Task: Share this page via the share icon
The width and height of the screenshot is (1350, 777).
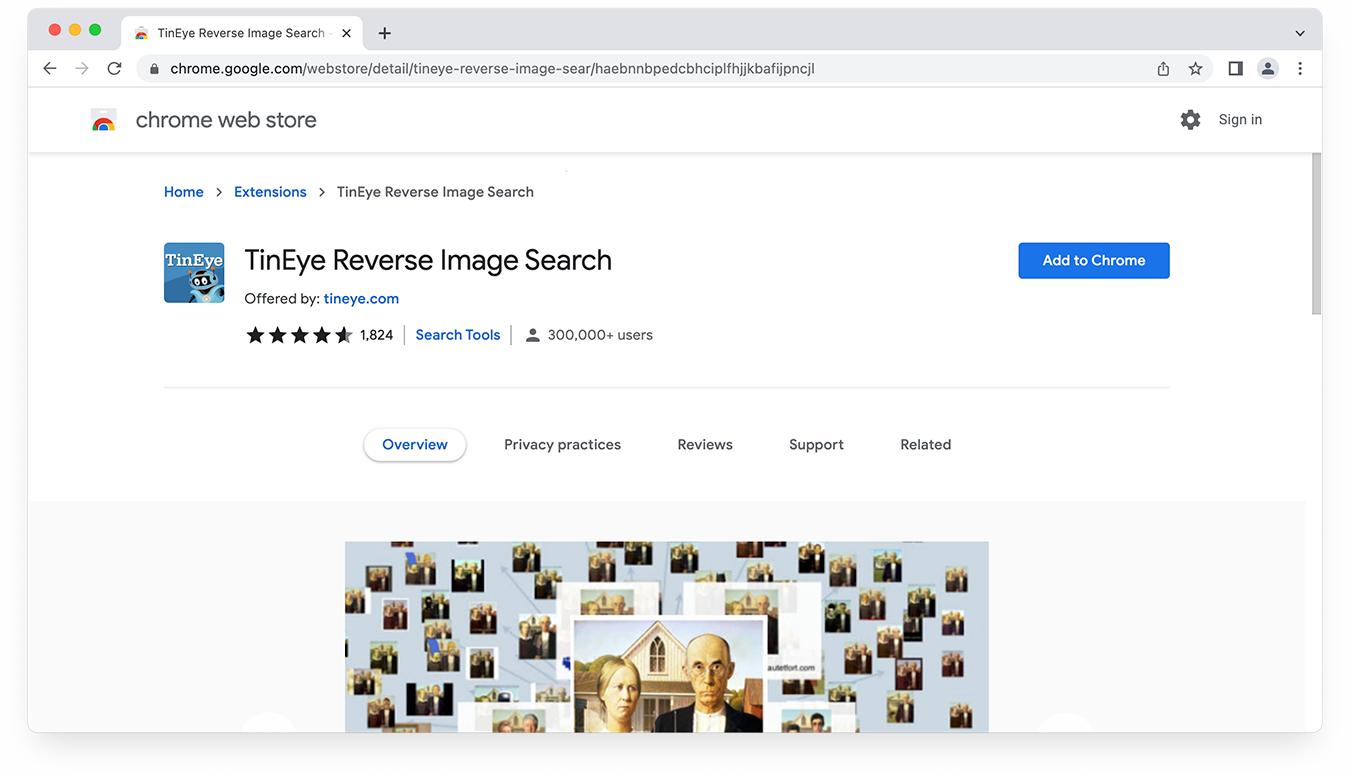Action: [x=1163, y=69]
